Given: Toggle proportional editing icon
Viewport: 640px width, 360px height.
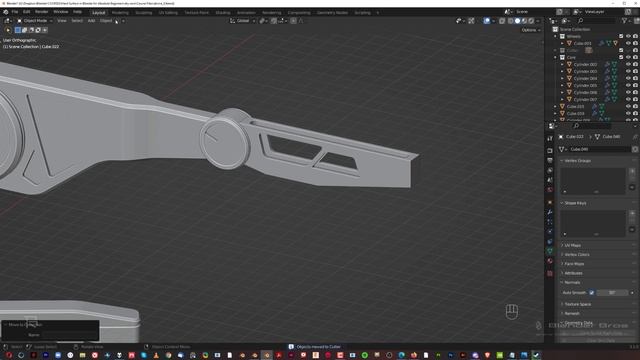Looking at the screenshot, I should coord(293,20).
